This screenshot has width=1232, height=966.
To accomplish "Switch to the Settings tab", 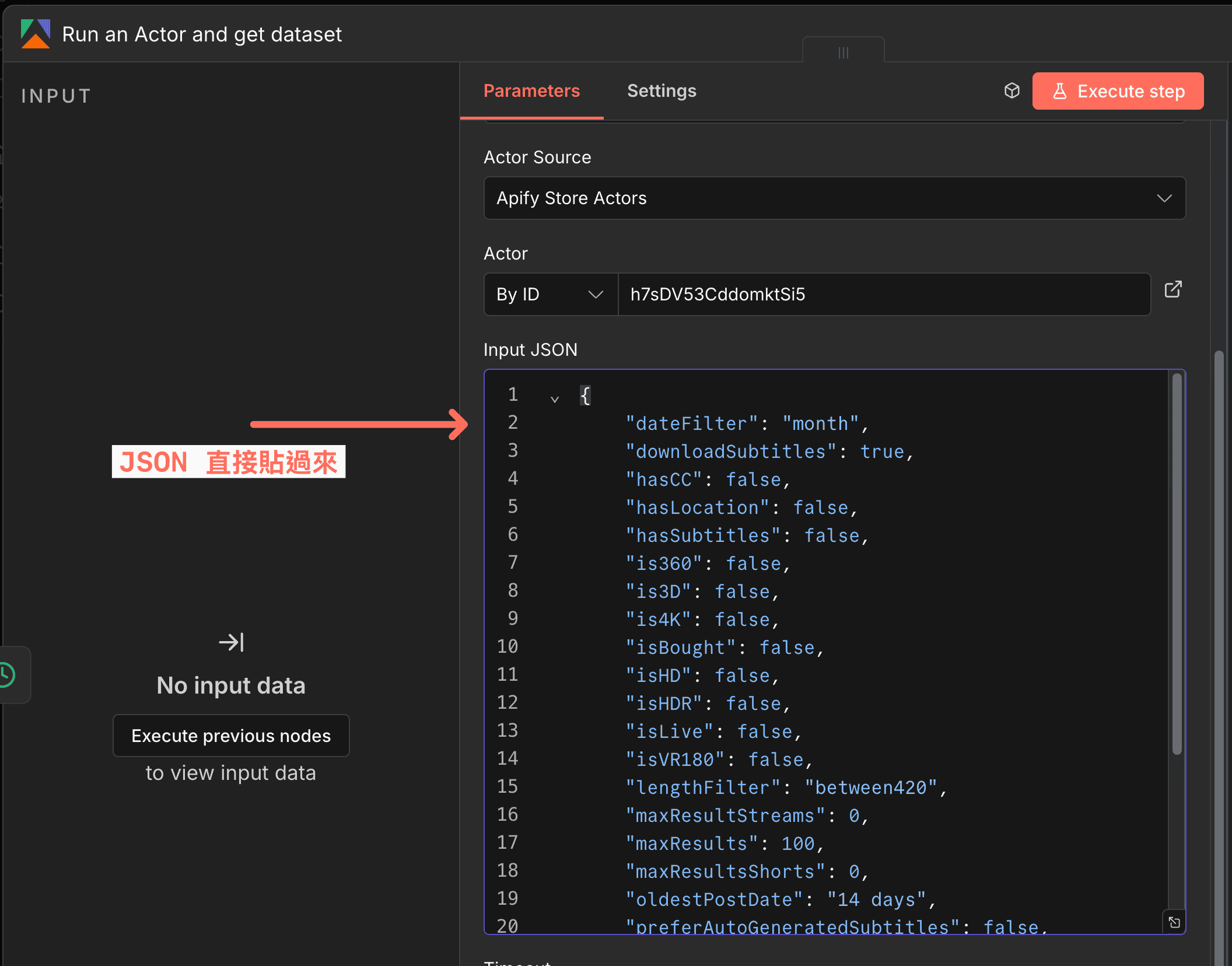I will tap(661, 91).
